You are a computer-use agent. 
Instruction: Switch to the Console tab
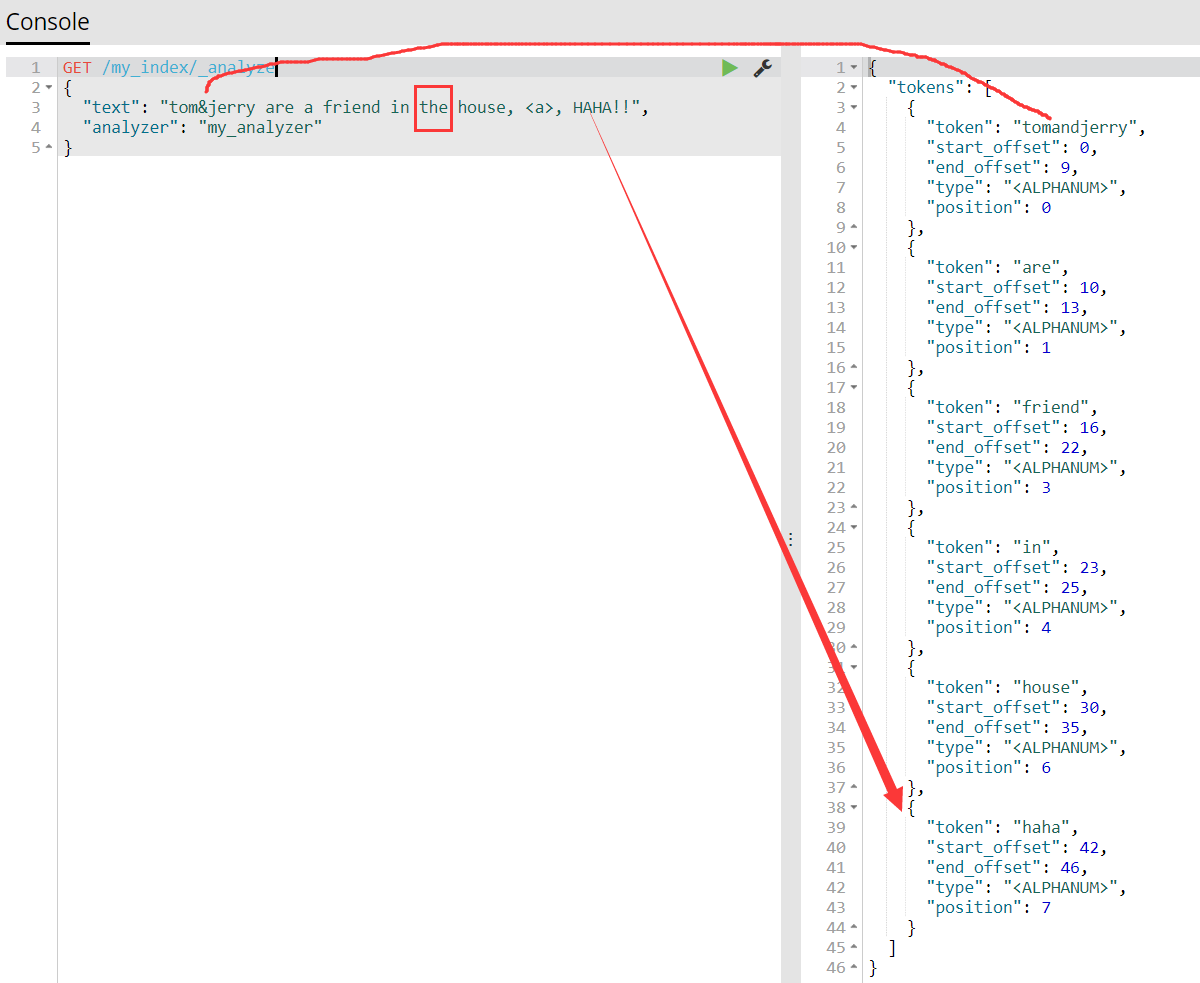pyautogui.click(x=48, y=22)
